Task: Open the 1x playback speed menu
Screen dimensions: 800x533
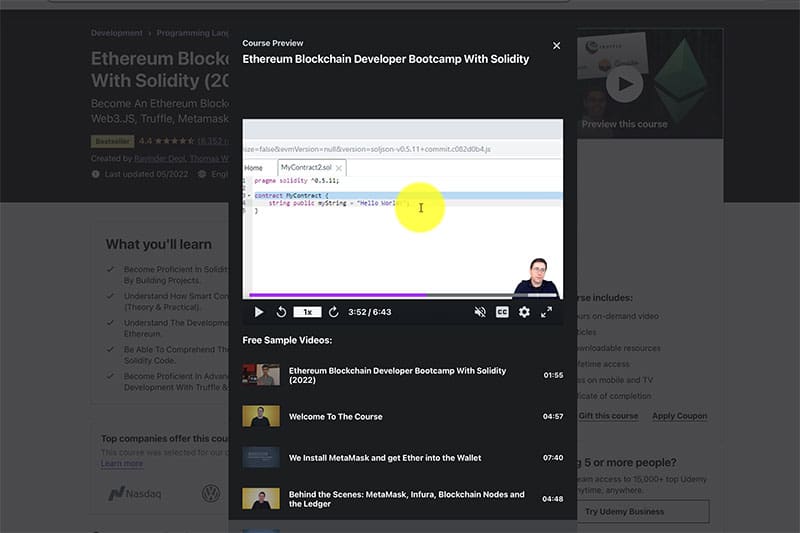Action: [x=307, y=312]
